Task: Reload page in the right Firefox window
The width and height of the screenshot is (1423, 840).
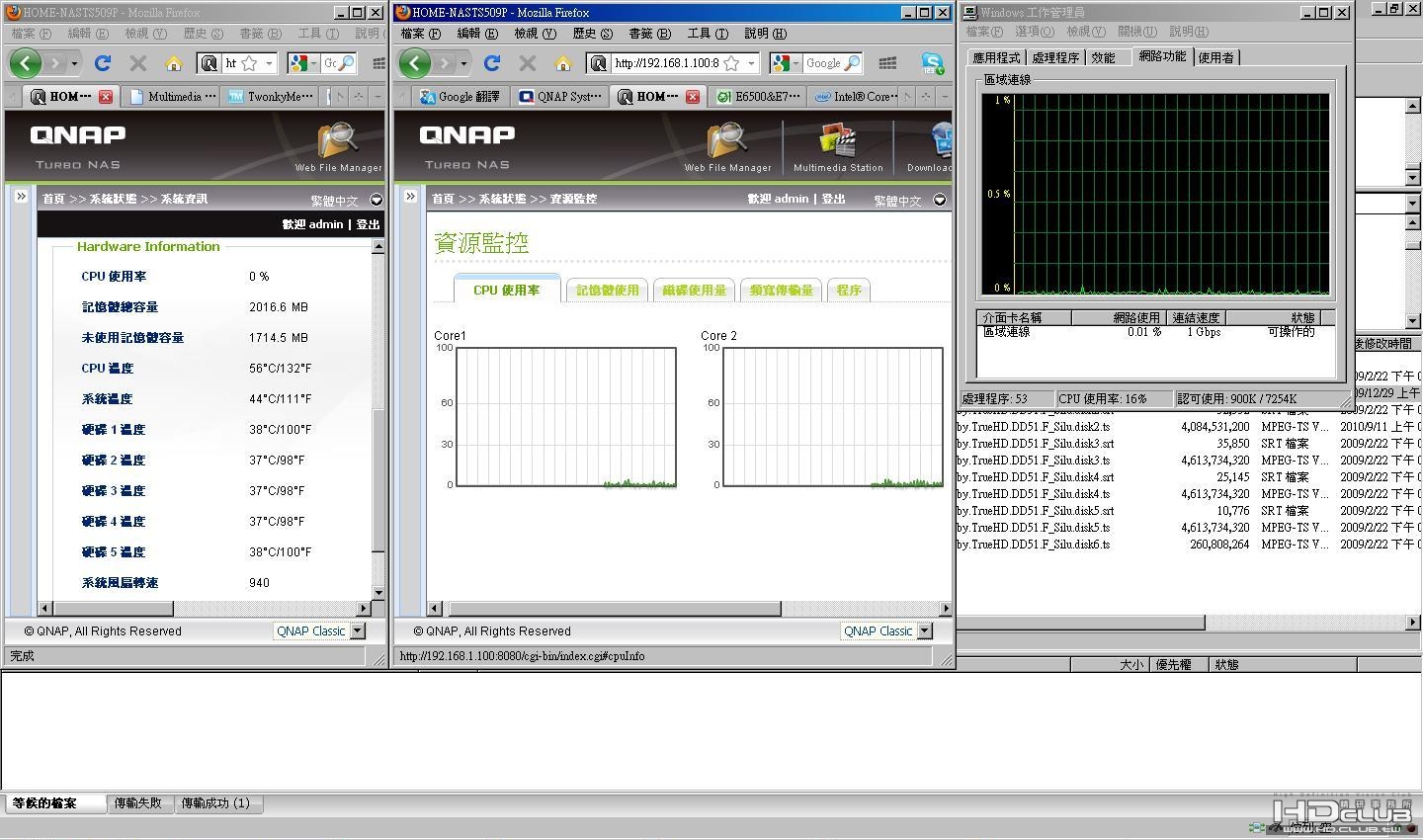Action: click(491, 63)
